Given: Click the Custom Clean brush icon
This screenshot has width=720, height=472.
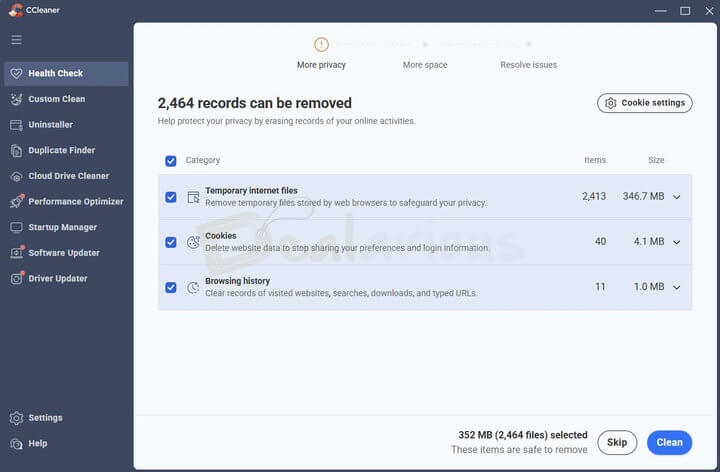Looking at the screenshot, I should (17, 99).
